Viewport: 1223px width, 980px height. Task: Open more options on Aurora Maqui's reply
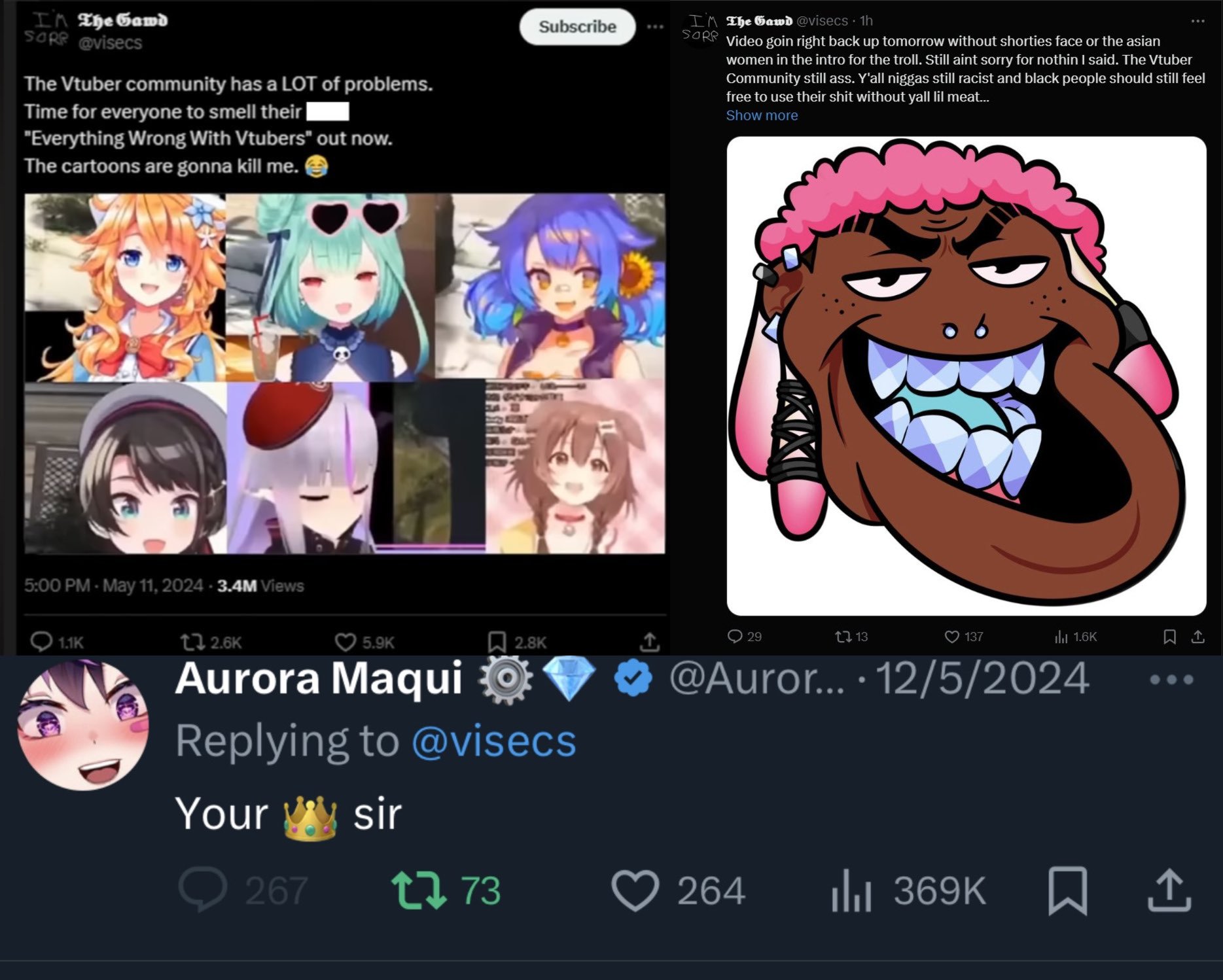(1171, 680)
